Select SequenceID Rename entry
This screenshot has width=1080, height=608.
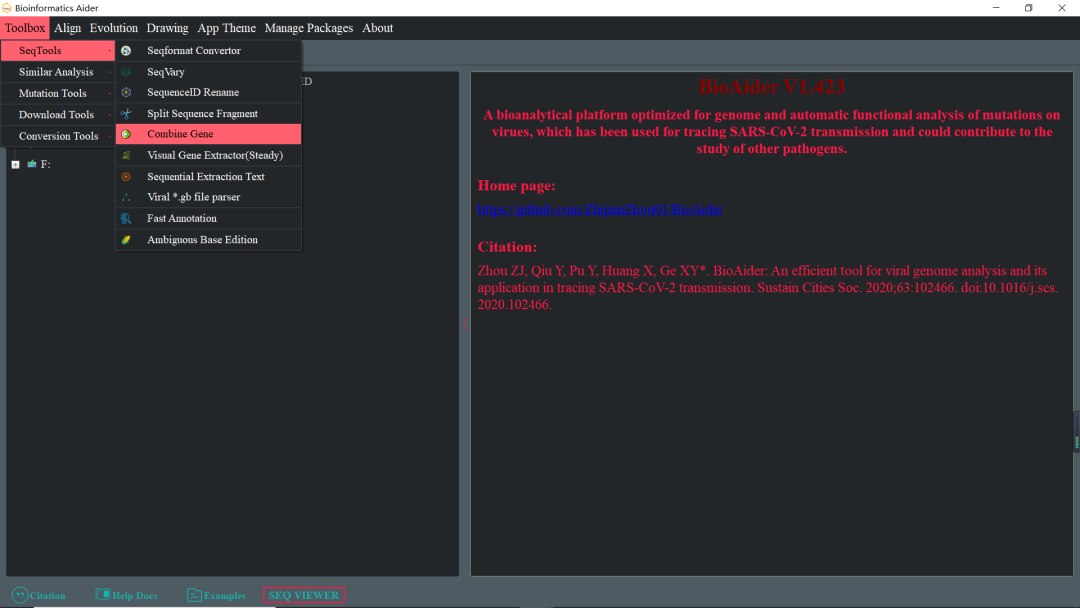[x=209, y=92]
